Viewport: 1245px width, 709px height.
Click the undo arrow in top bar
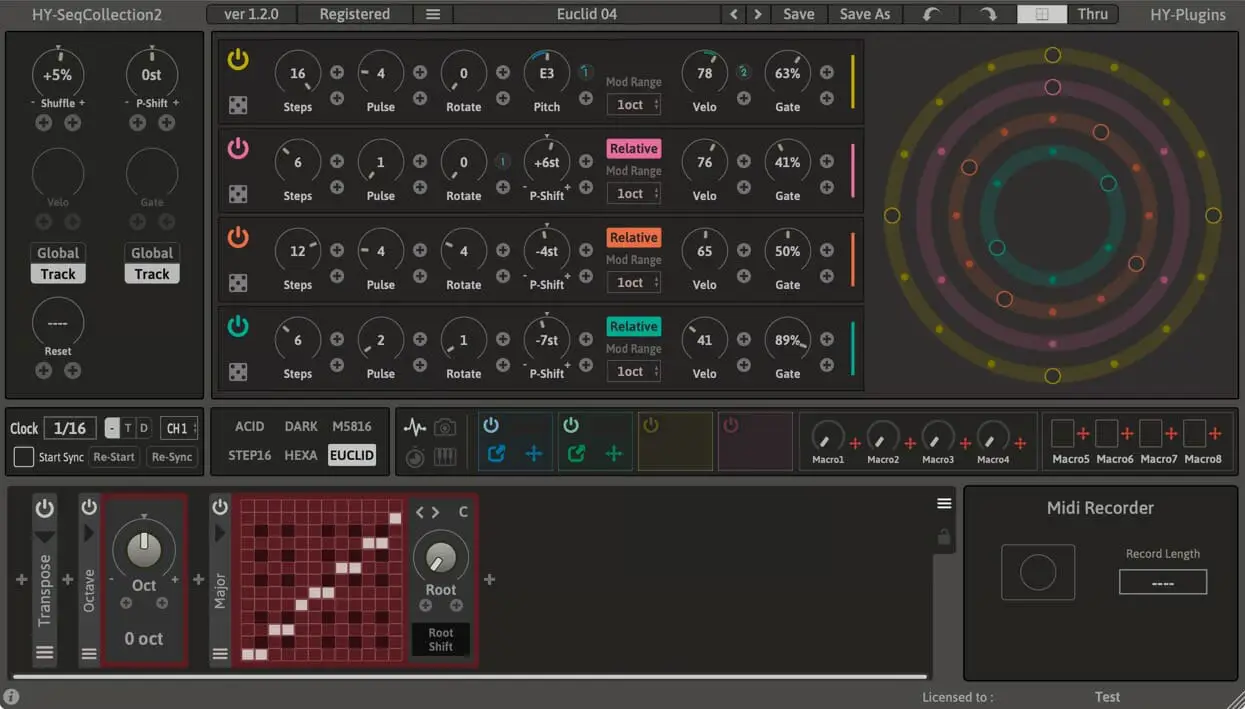pos(931,14)
